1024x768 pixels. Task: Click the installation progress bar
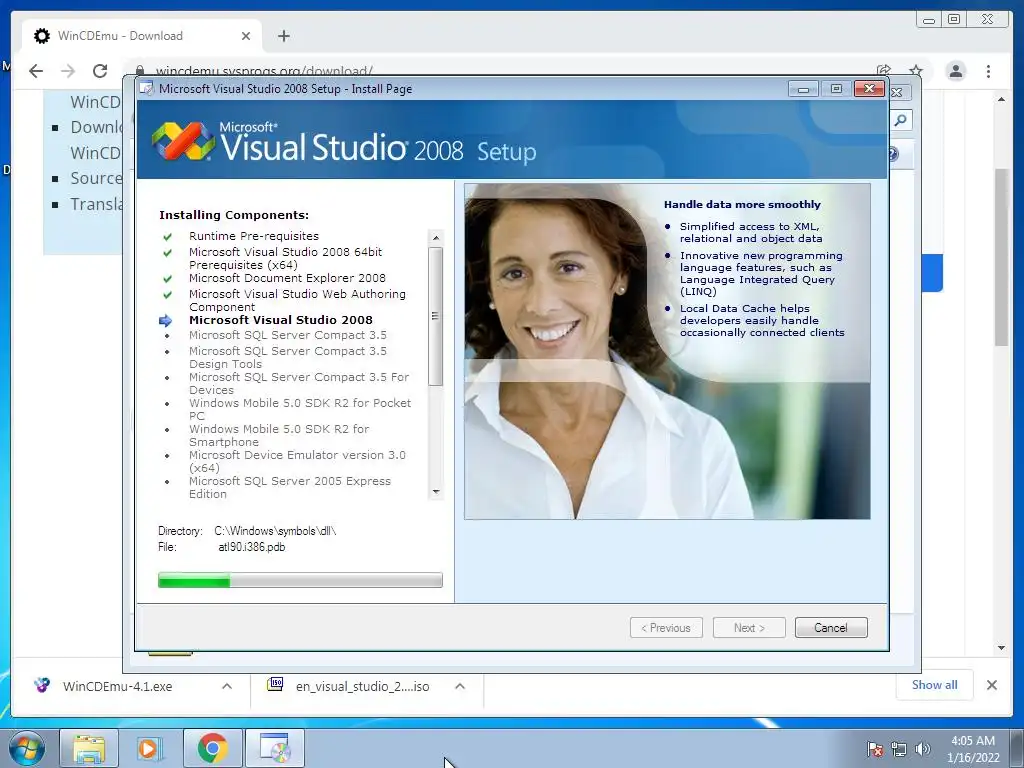point(300,580)
